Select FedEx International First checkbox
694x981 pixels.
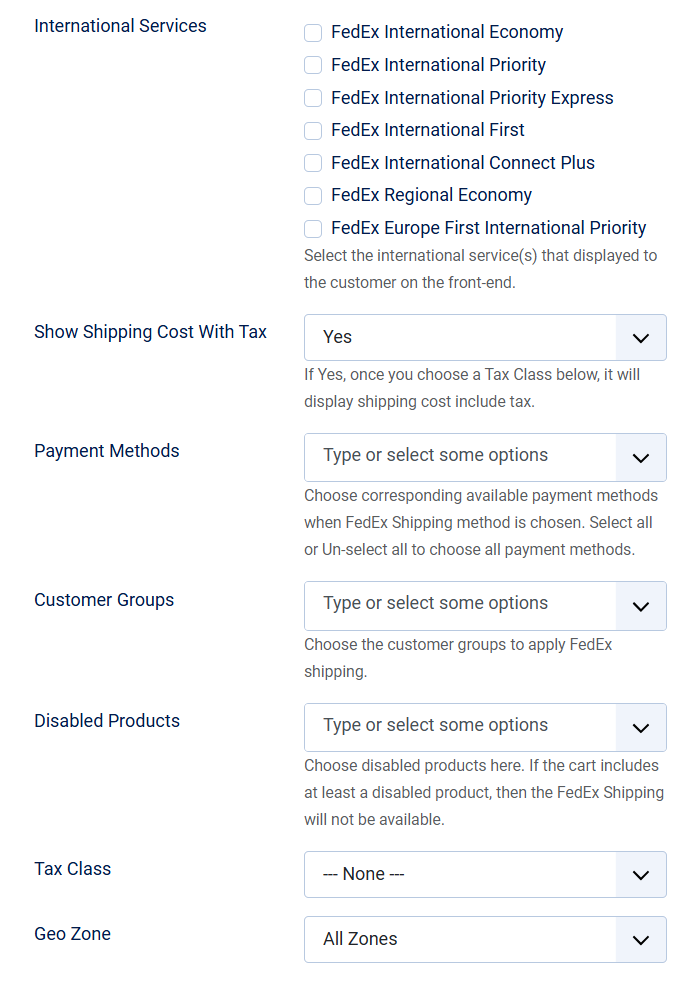pyautogui.click(x=313, y=130)
